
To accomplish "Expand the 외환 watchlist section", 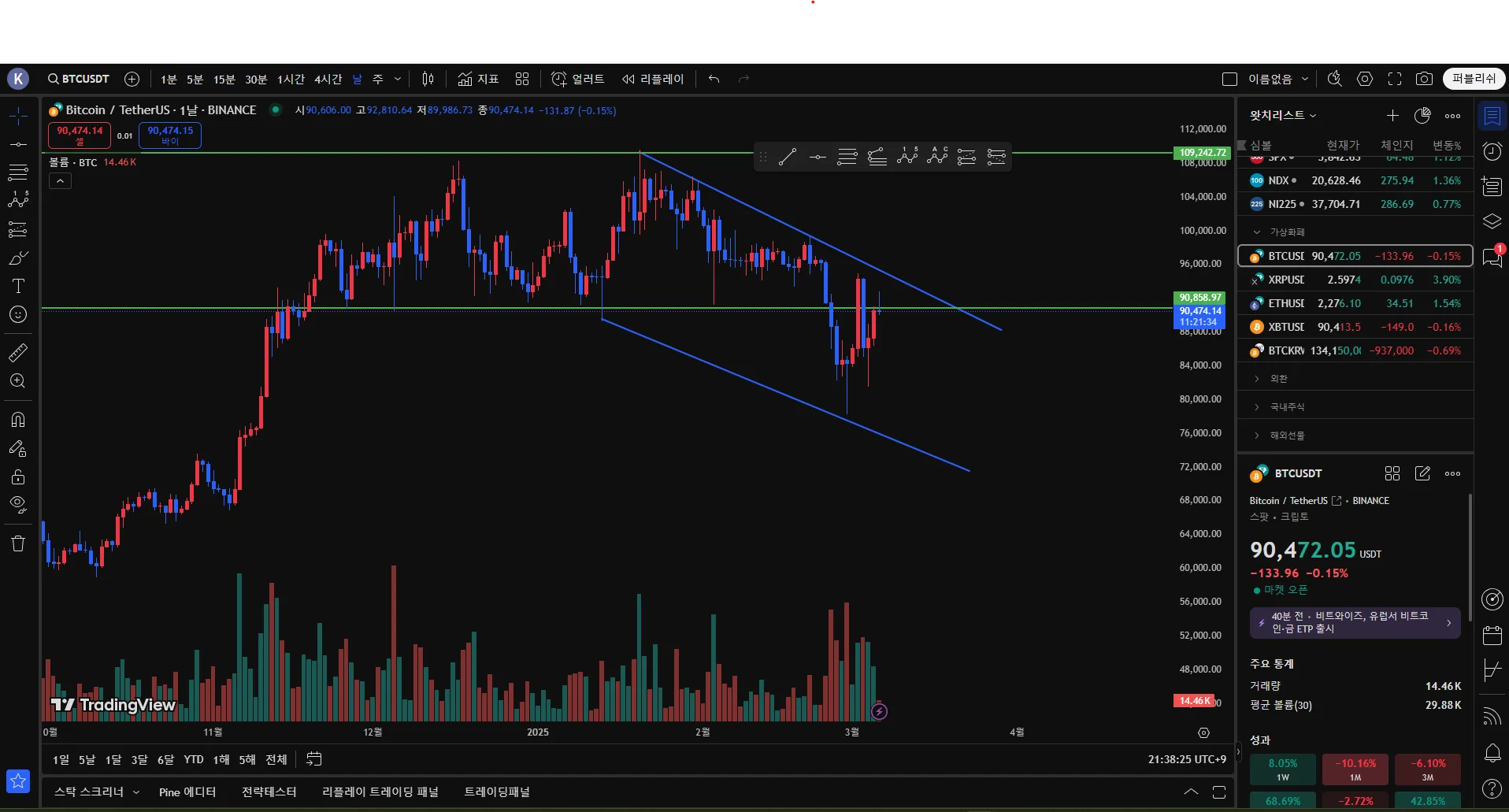I will pos(1257,379).
